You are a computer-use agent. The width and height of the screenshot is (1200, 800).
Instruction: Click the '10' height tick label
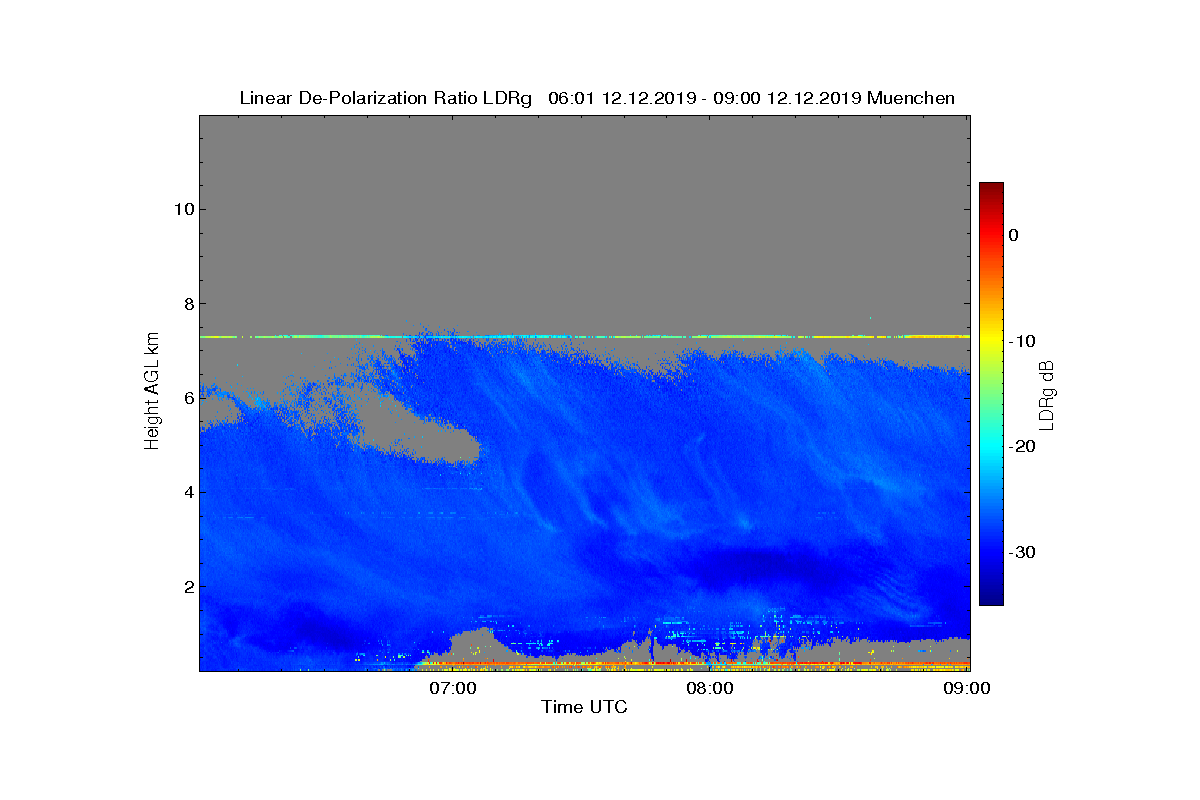pos(182,209)
